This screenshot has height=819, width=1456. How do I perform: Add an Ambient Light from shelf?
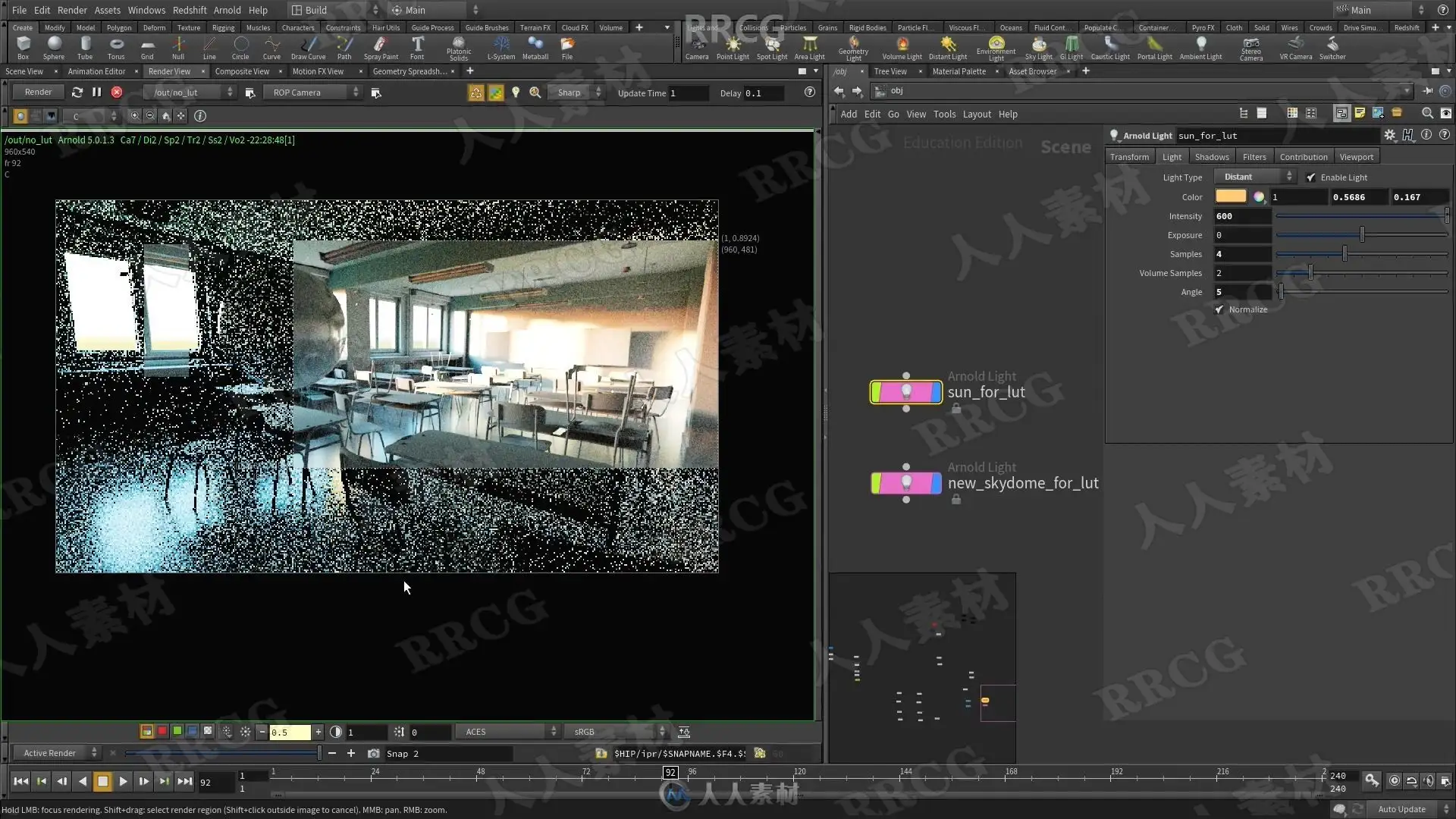click(x=1200, y=48)
